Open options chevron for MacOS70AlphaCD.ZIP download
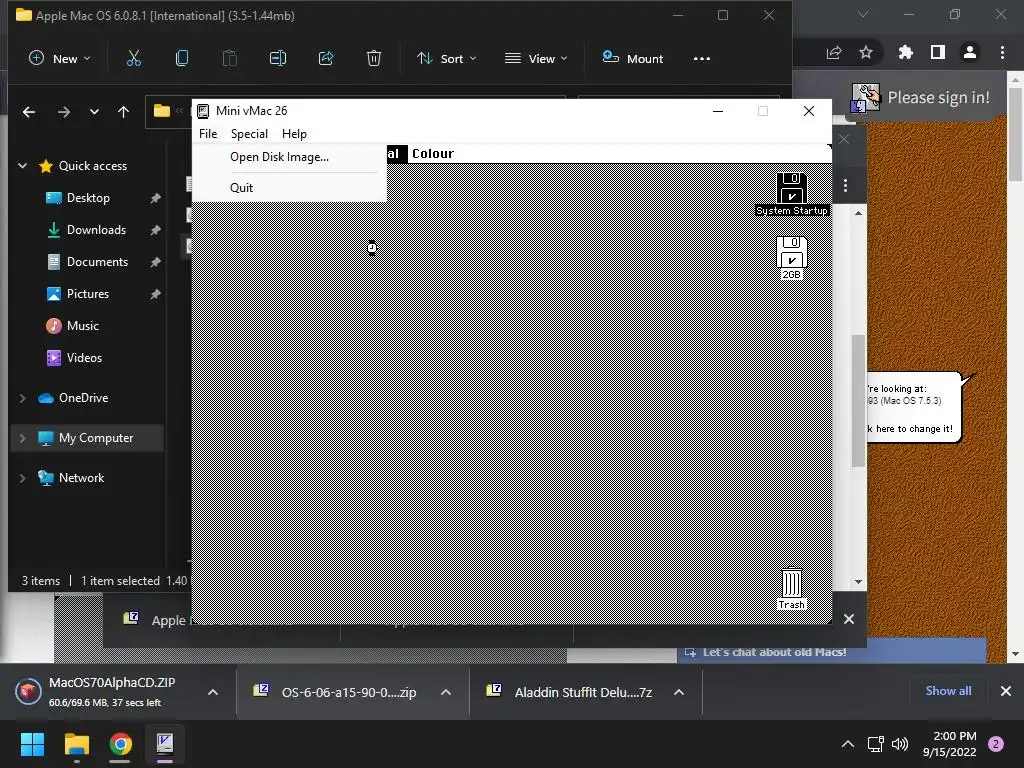Viewport: 1024px width, 768px height. (213, 692)
